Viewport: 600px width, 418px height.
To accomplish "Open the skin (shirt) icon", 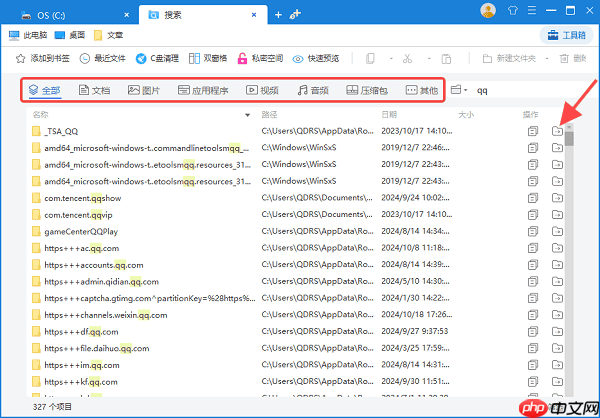I will (513, 10).
